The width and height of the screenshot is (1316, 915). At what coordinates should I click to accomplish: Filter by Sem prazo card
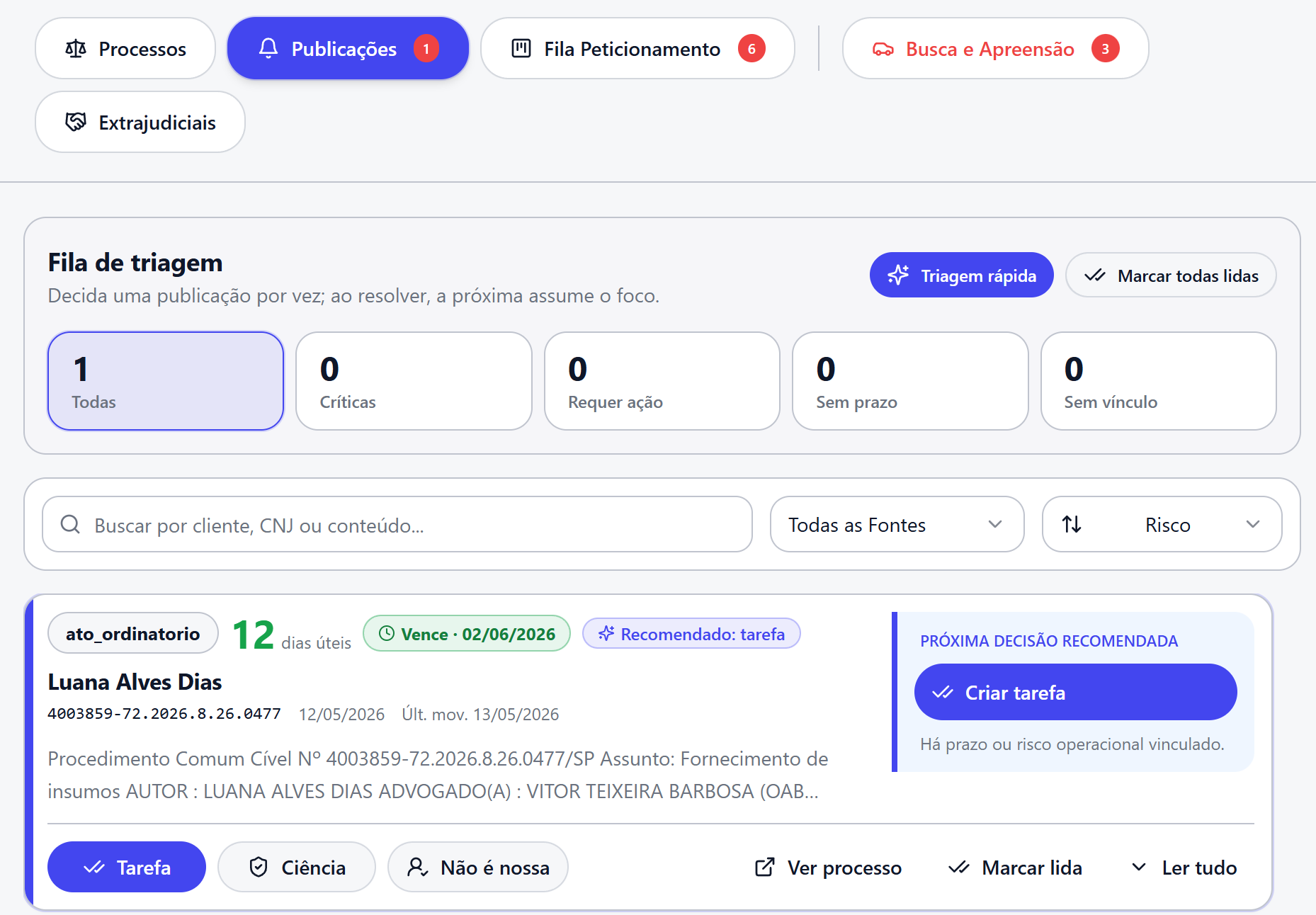[910, 381]
